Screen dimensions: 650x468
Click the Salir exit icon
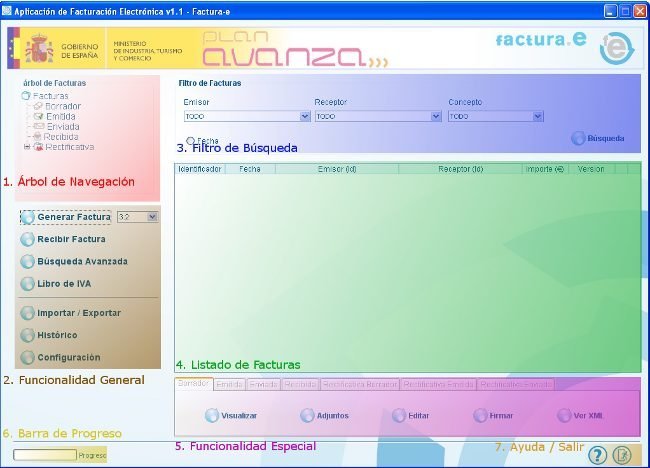[x=622, y=455]
